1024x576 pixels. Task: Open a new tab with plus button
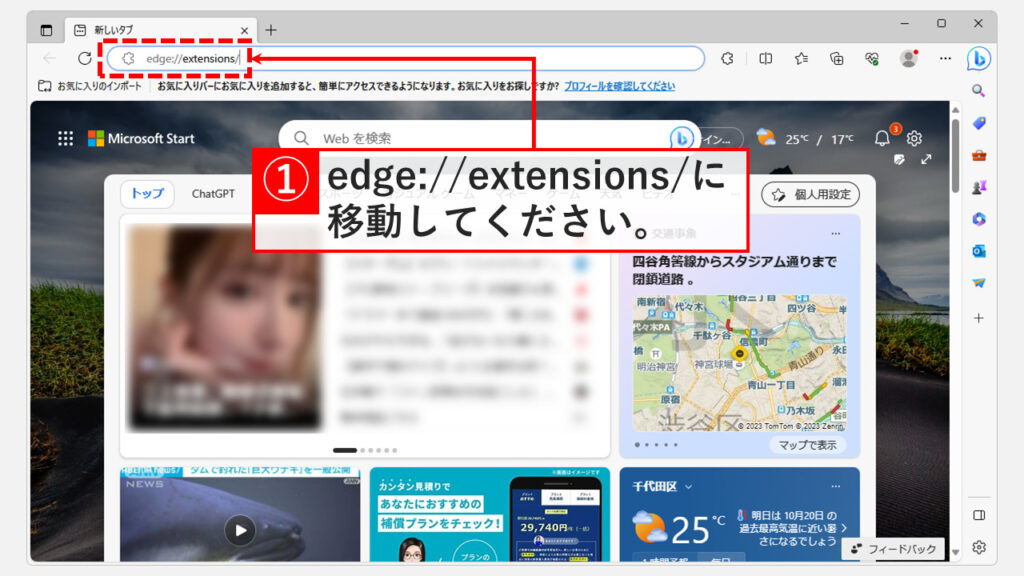point(271,30)
